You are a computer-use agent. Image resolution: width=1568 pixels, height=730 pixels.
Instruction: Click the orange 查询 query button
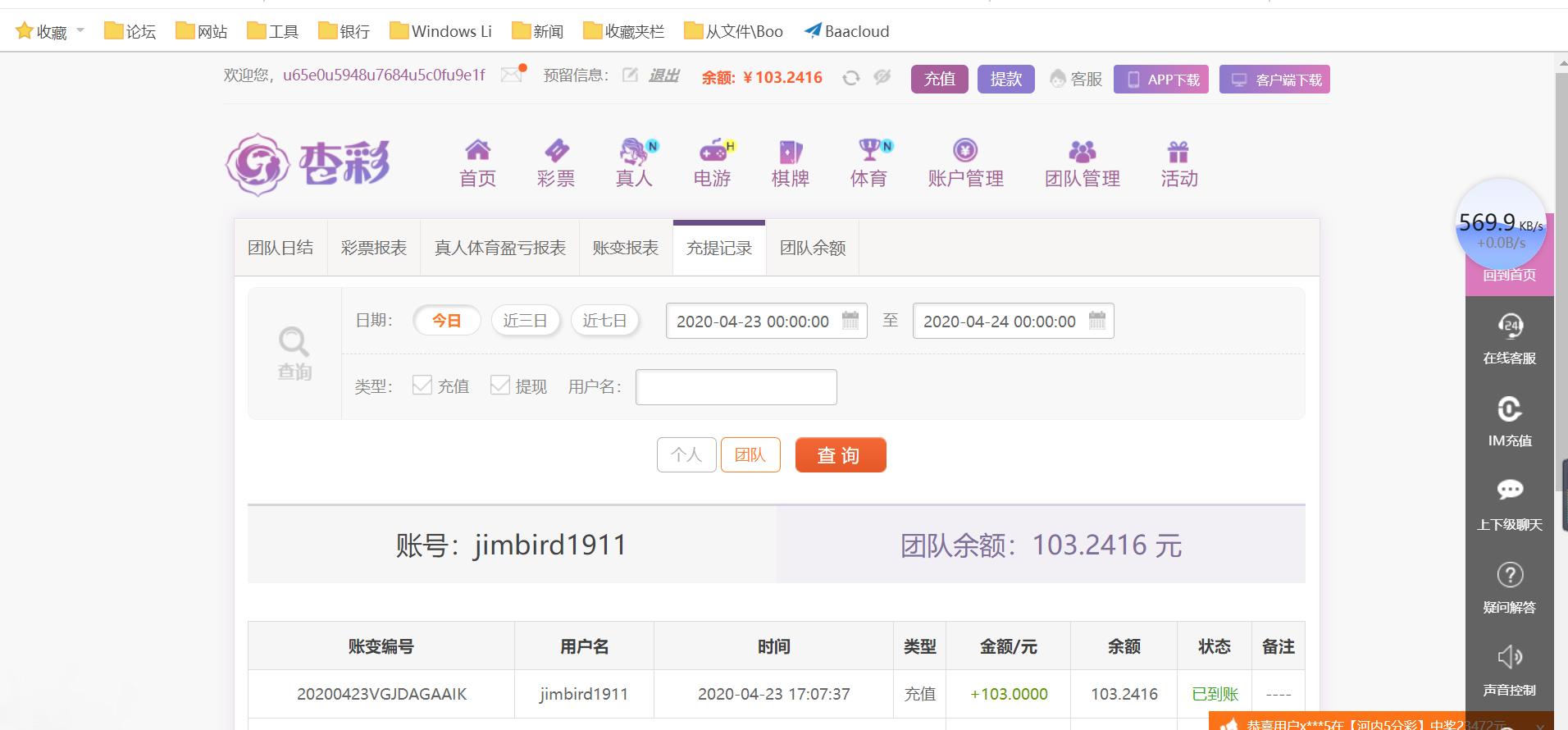[841, 454]
